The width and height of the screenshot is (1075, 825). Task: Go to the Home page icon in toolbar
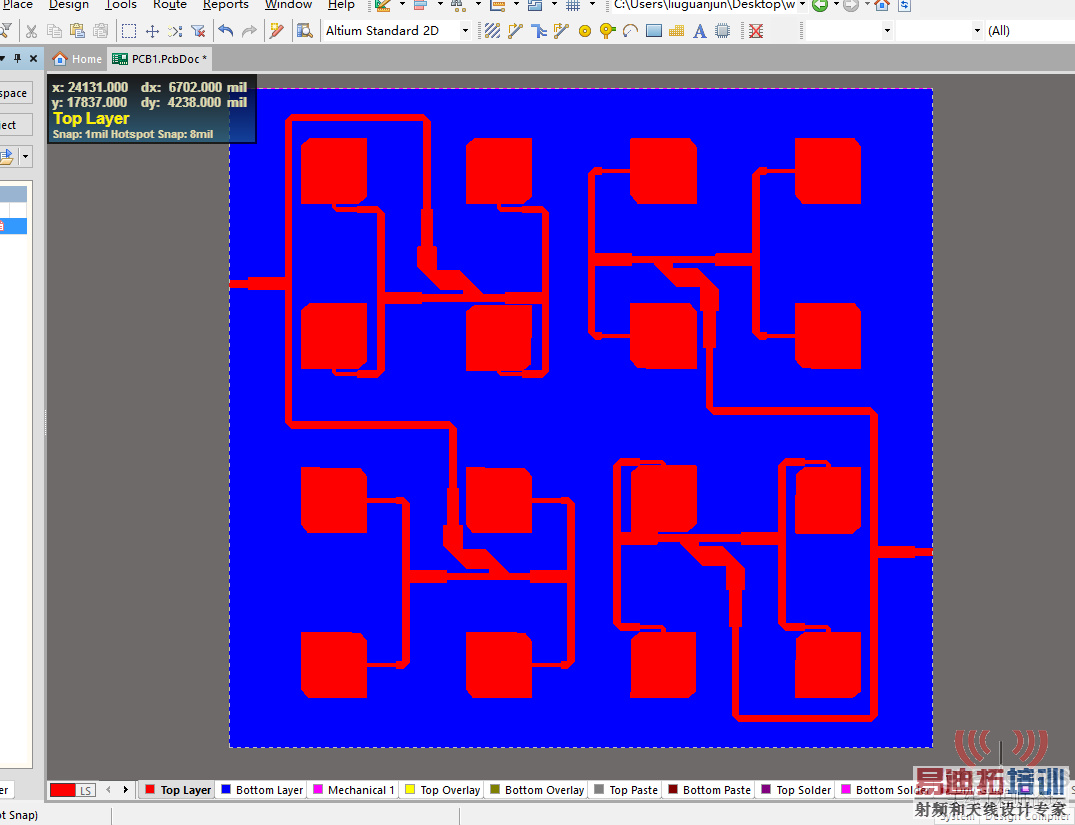click(882, 5)
